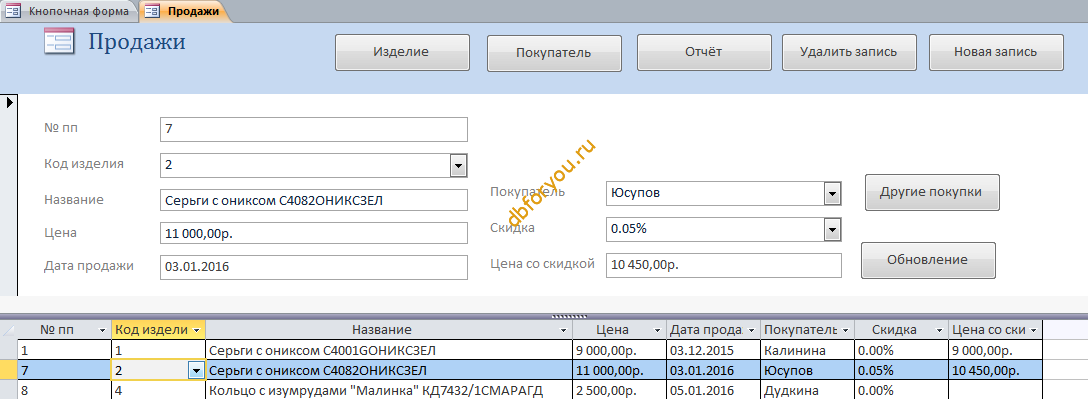Click the Цена field with 11 000,00р.
The image size is (1088, 399).
coord(314,233)
